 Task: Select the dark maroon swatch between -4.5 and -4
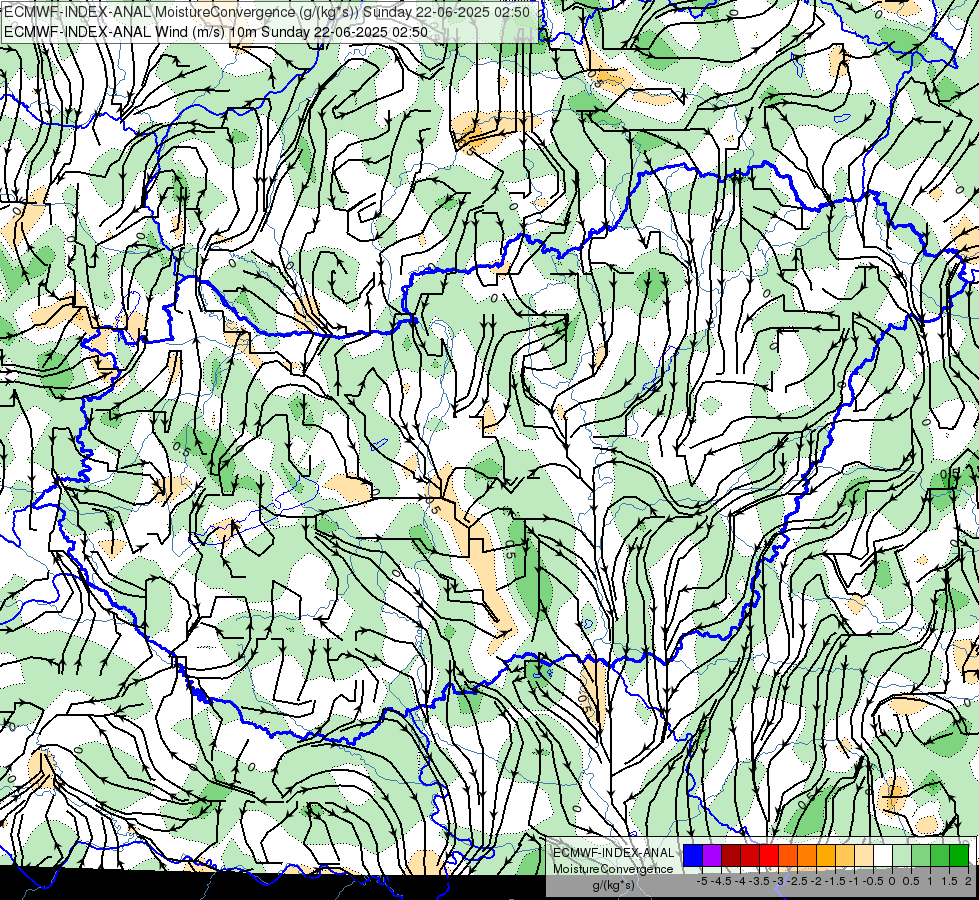(x=731, y=856)
